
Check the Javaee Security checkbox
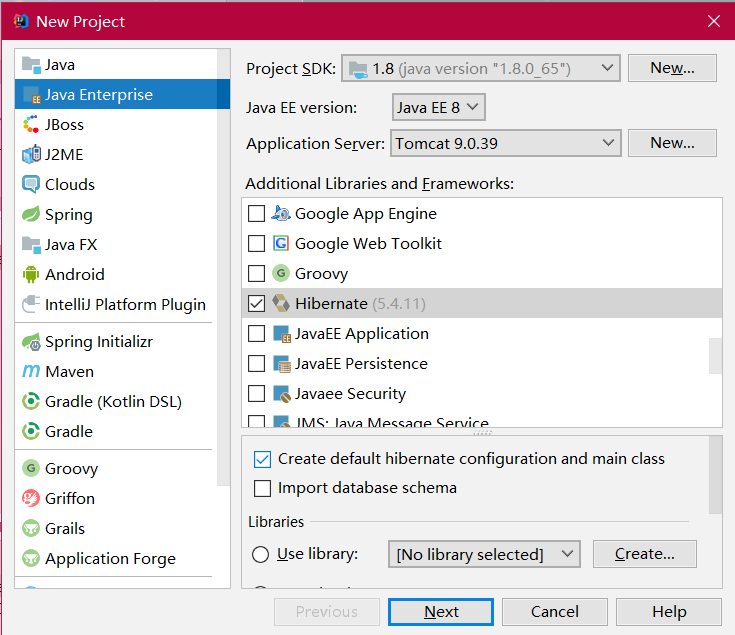pyautogui.click(x=256, y=394)
